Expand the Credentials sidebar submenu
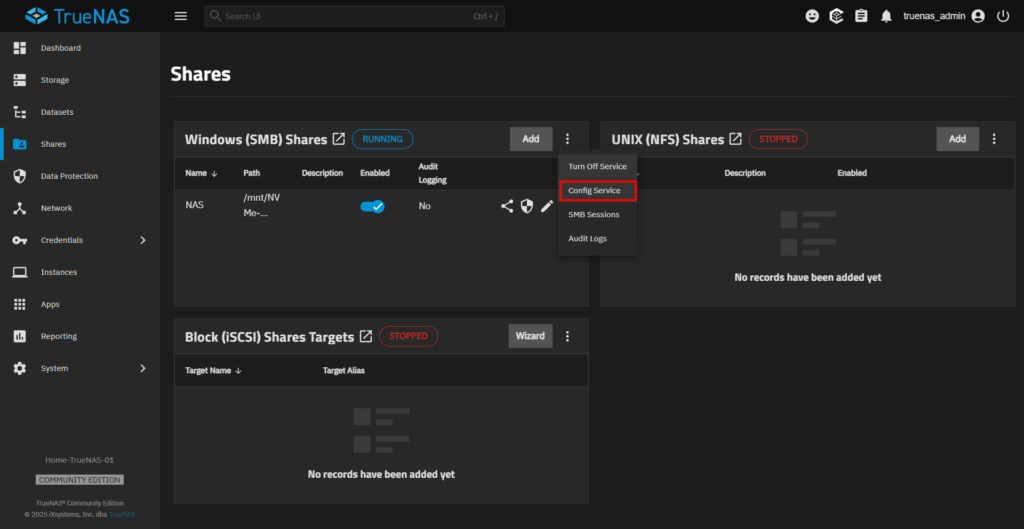 point(142,240)
